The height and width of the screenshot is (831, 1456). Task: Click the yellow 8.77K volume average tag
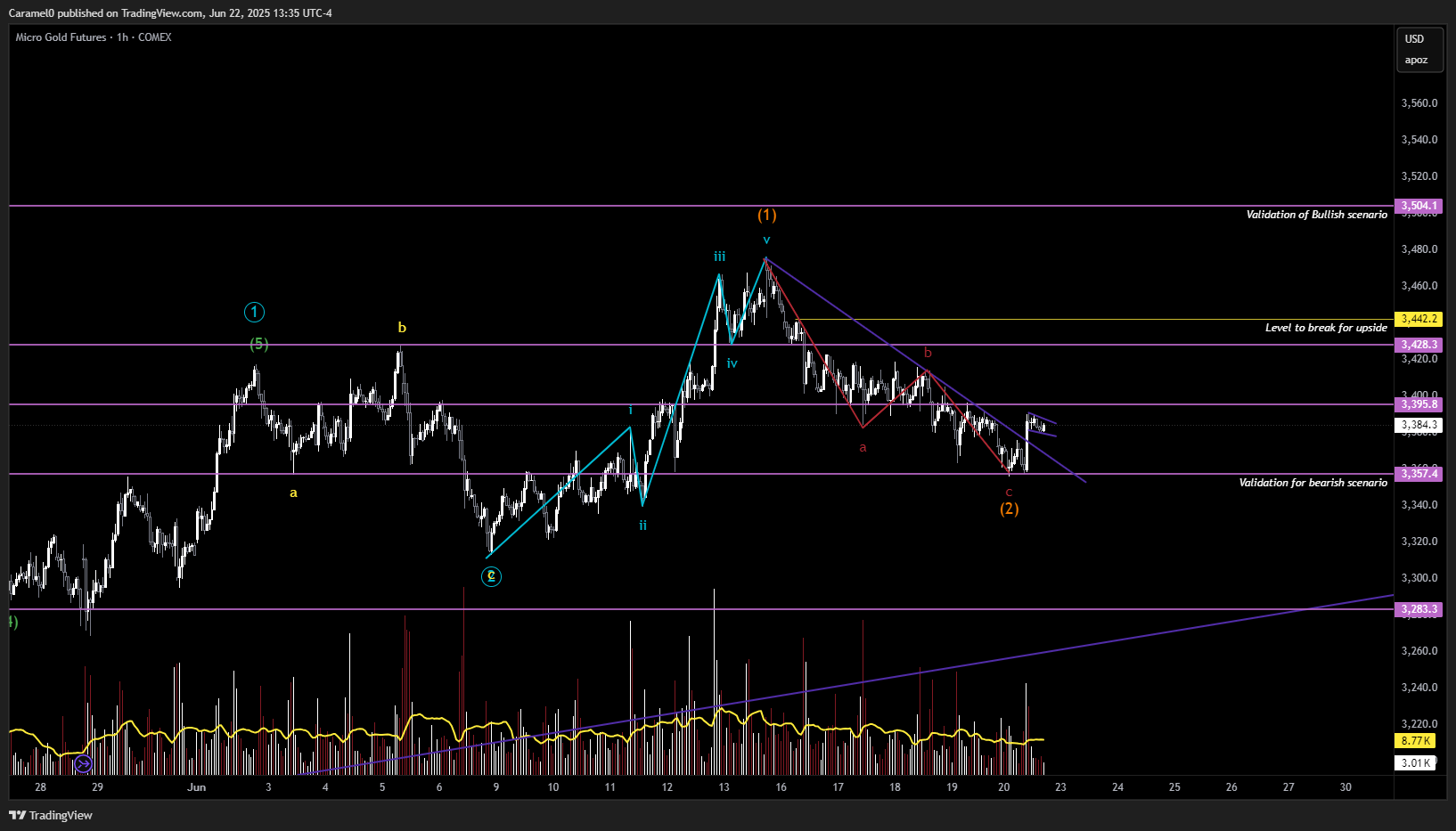point(1415,741)
